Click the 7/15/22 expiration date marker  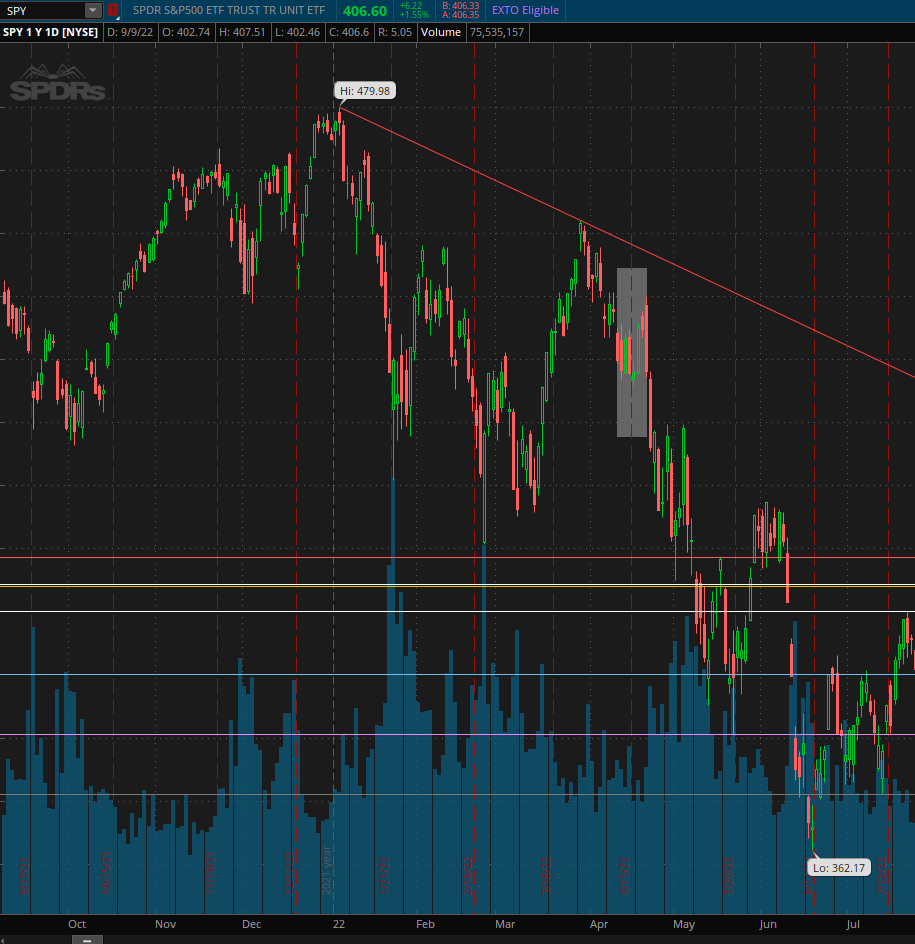coord(882,876)
